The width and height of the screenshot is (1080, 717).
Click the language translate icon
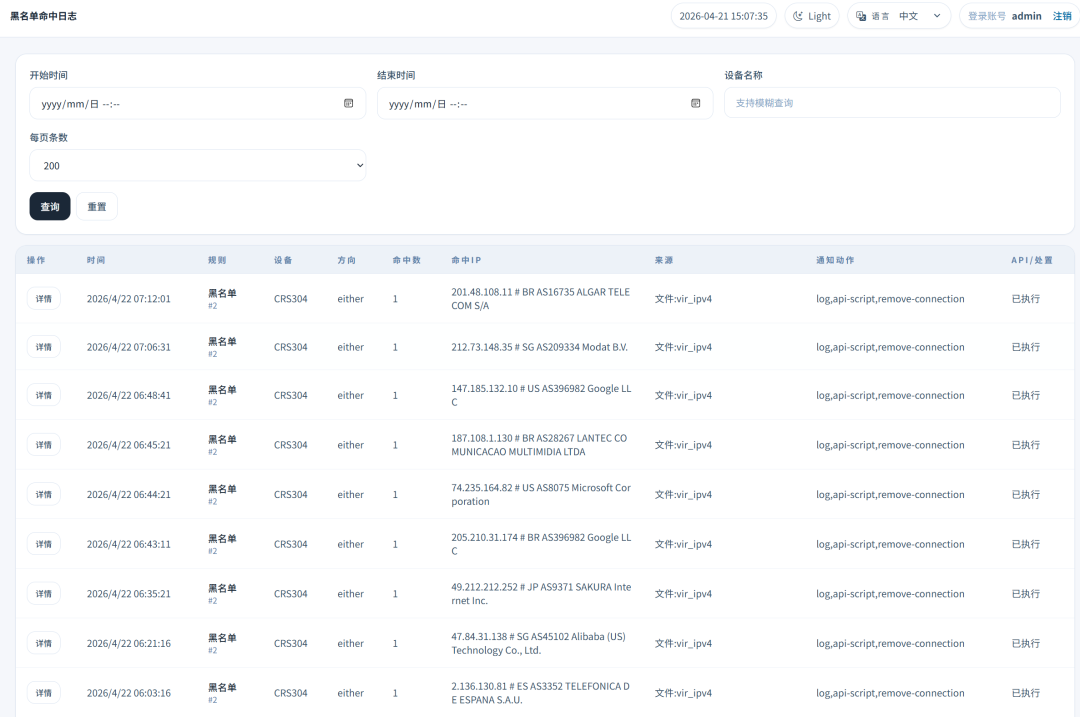[861, 16]
